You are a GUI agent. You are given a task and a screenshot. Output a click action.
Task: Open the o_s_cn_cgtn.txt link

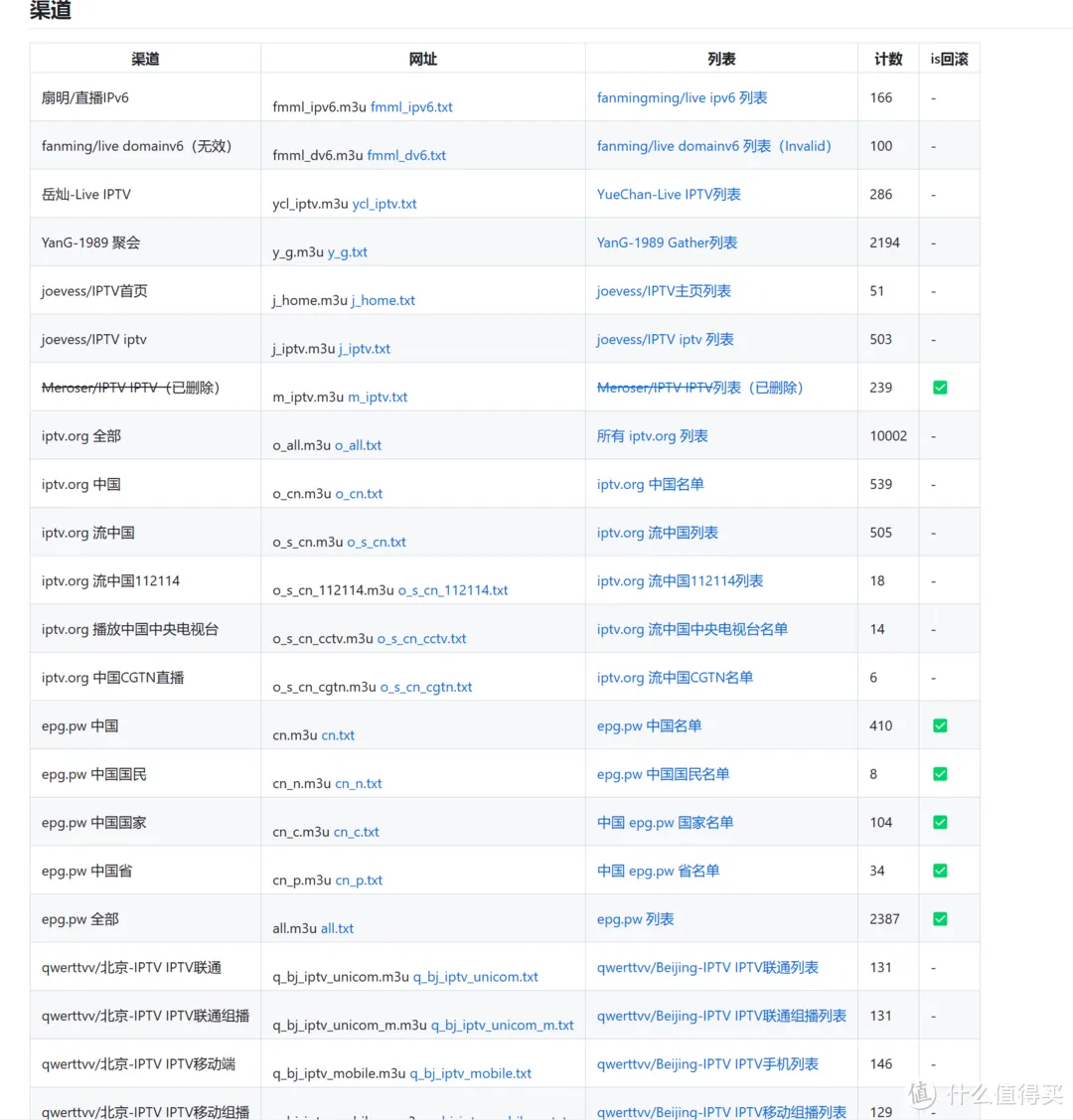pyautogui.click(x=426, y=687)
